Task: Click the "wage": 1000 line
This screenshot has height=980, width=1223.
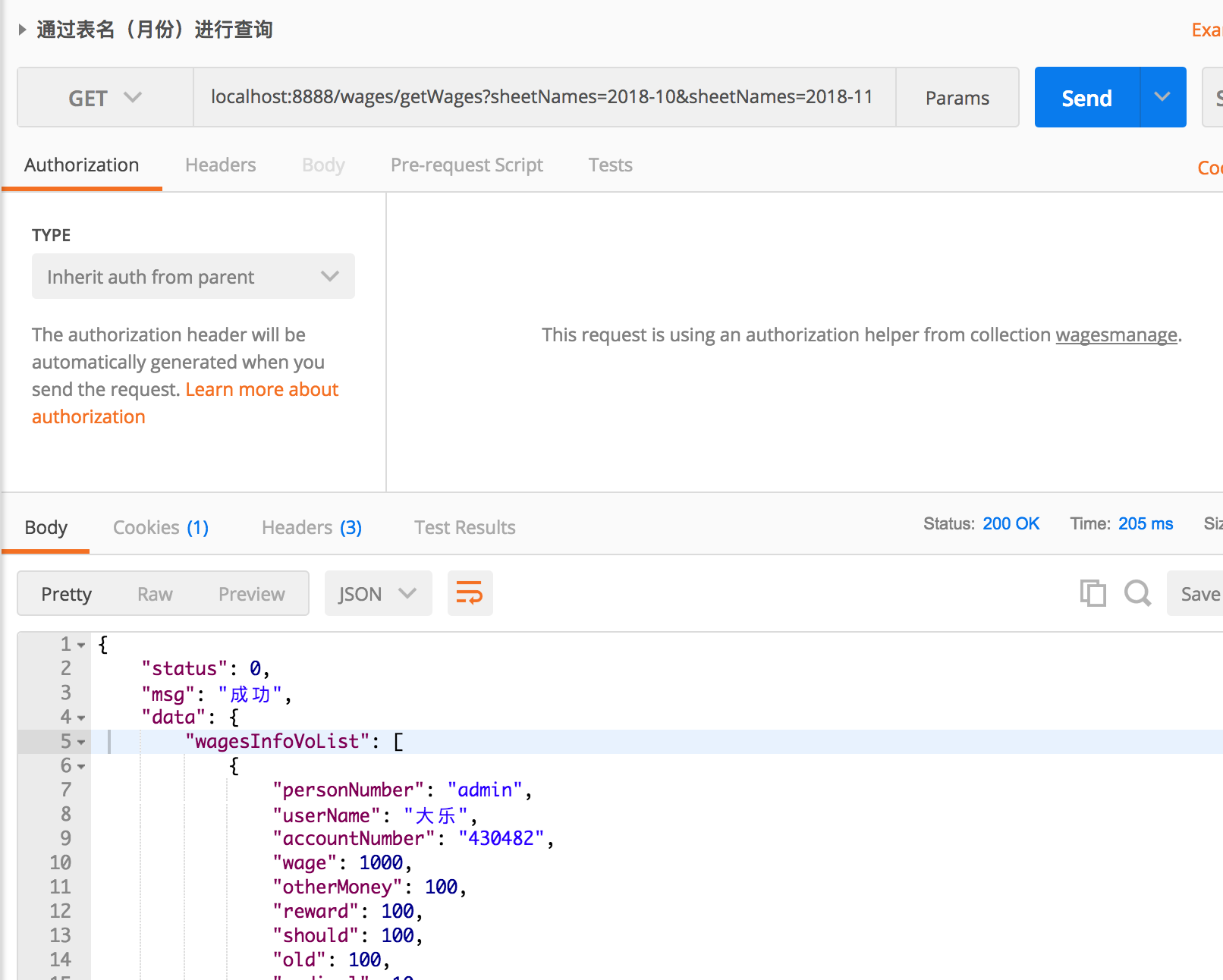Action: 342,862
